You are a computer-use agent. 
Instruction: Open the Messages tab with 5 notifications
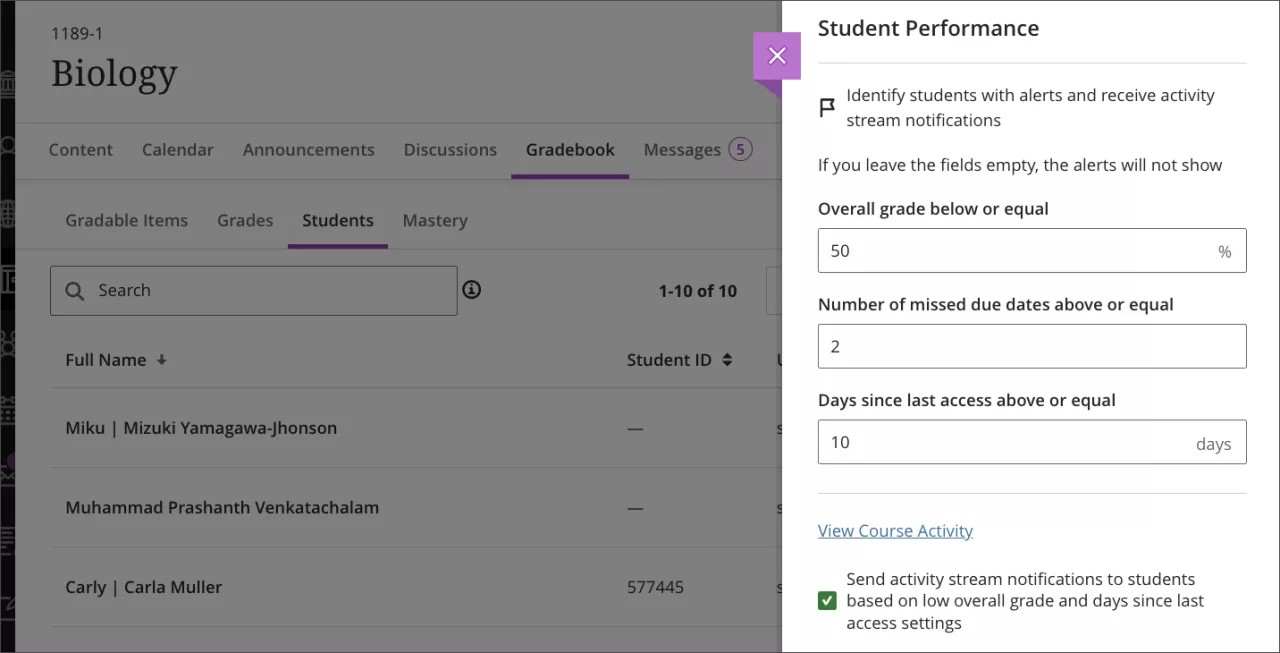(x=697, y=149)
